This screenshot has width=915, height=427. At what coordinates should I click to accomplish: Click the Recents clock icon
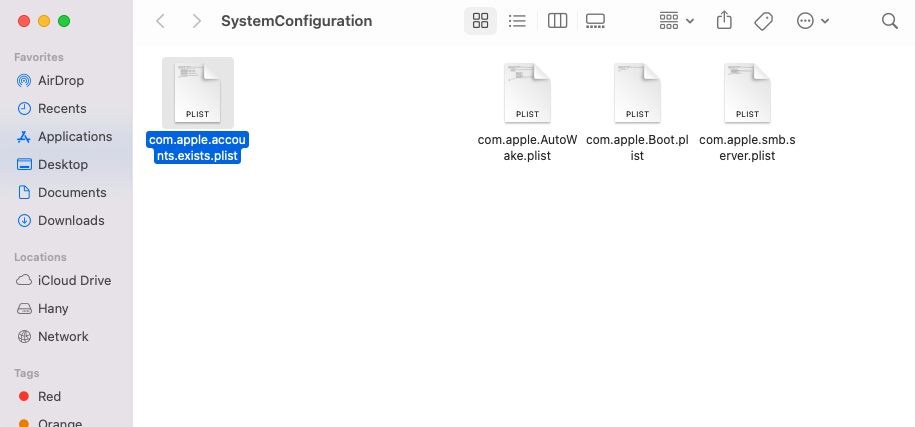[24, 108]
